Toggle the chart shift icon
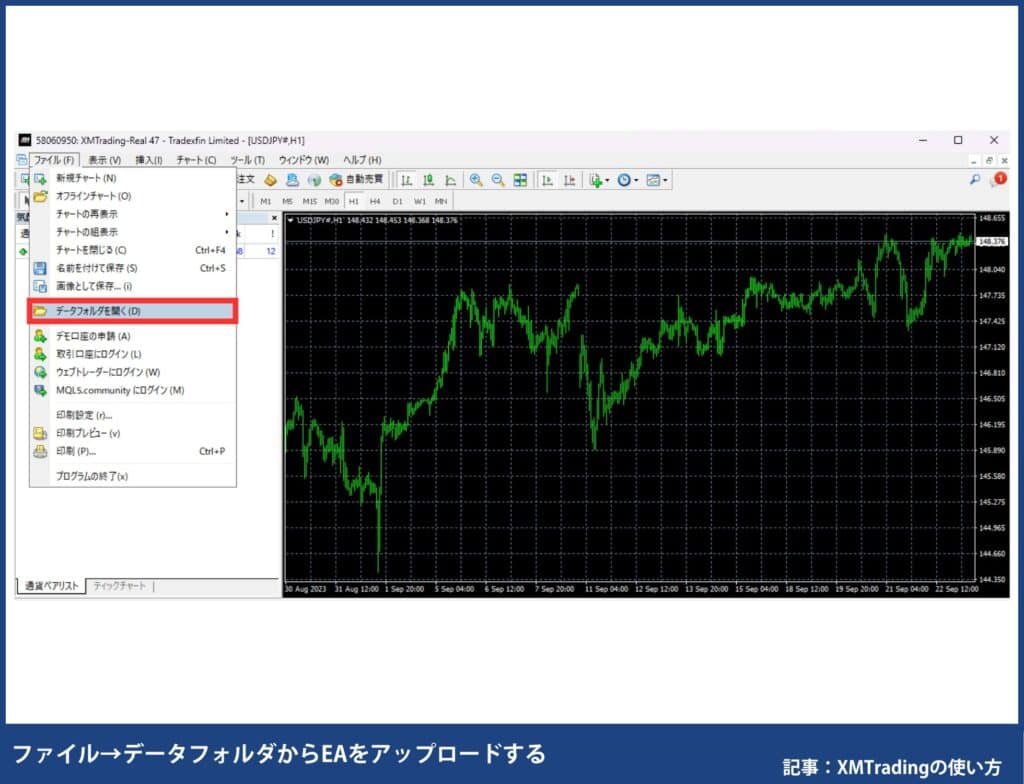Screen dimensions: 1024x784 pos(569,180)
